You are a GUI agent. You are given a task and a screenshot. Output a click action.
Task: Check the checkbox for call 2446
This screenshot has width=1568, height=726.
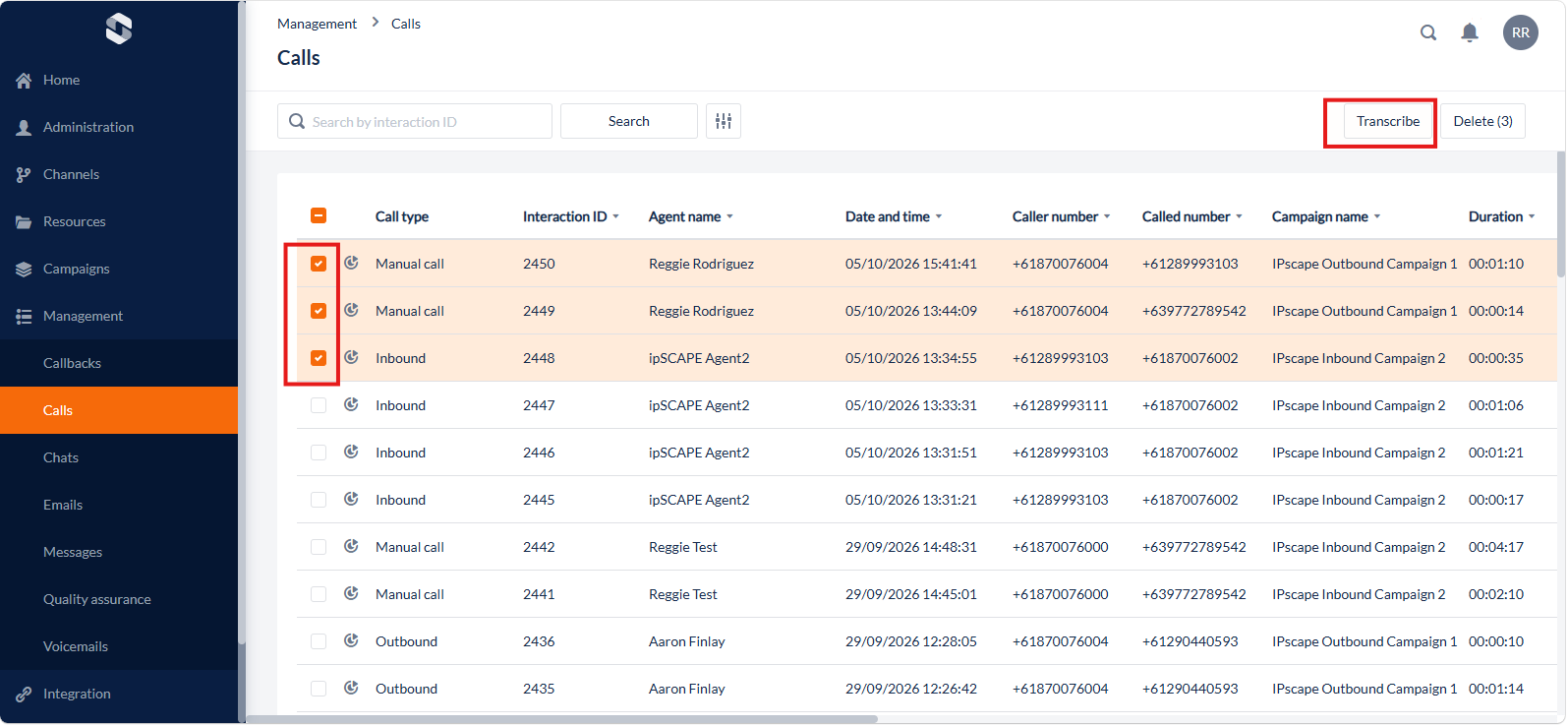(319, 453)
